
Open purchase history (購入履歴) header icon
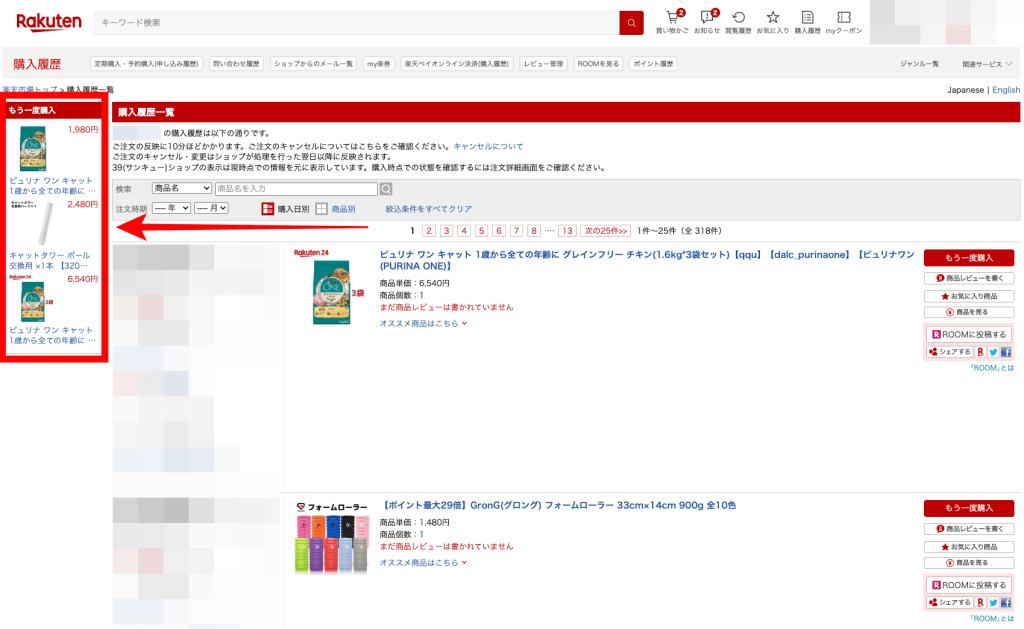pyautogui.click(x=807, y=22)
